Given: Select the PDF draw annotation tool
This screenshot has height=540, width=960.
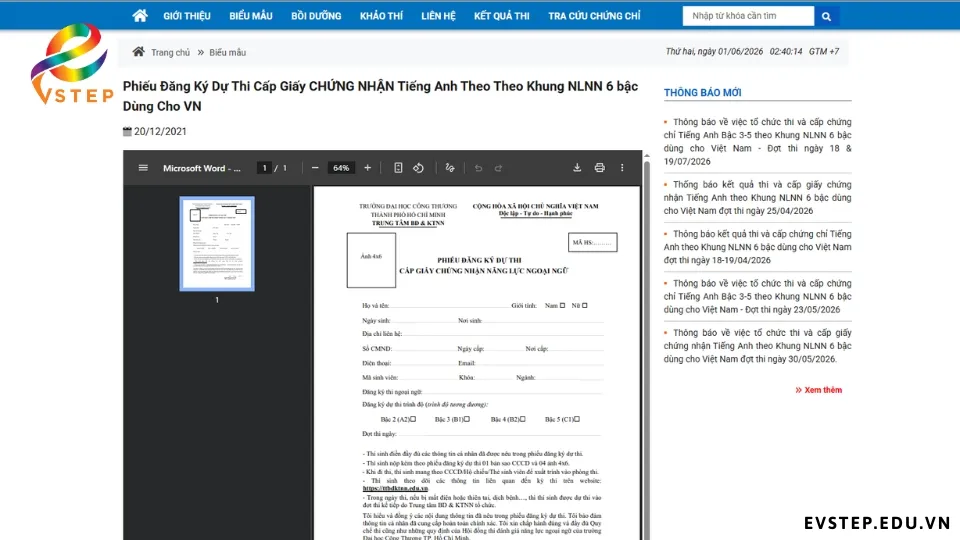Looking at the screenshot, I should tap(450, 168).
